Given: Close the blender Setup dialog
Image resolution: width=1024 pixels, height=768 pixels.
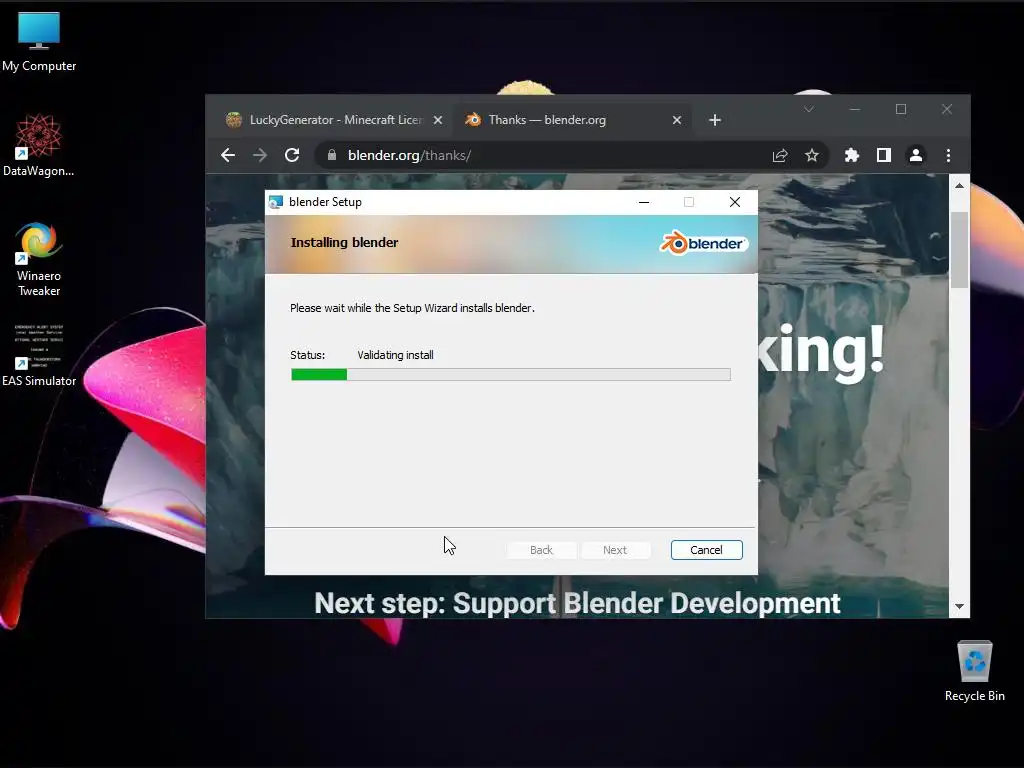Looking at the screenshot, I should (x=735, y=202).
